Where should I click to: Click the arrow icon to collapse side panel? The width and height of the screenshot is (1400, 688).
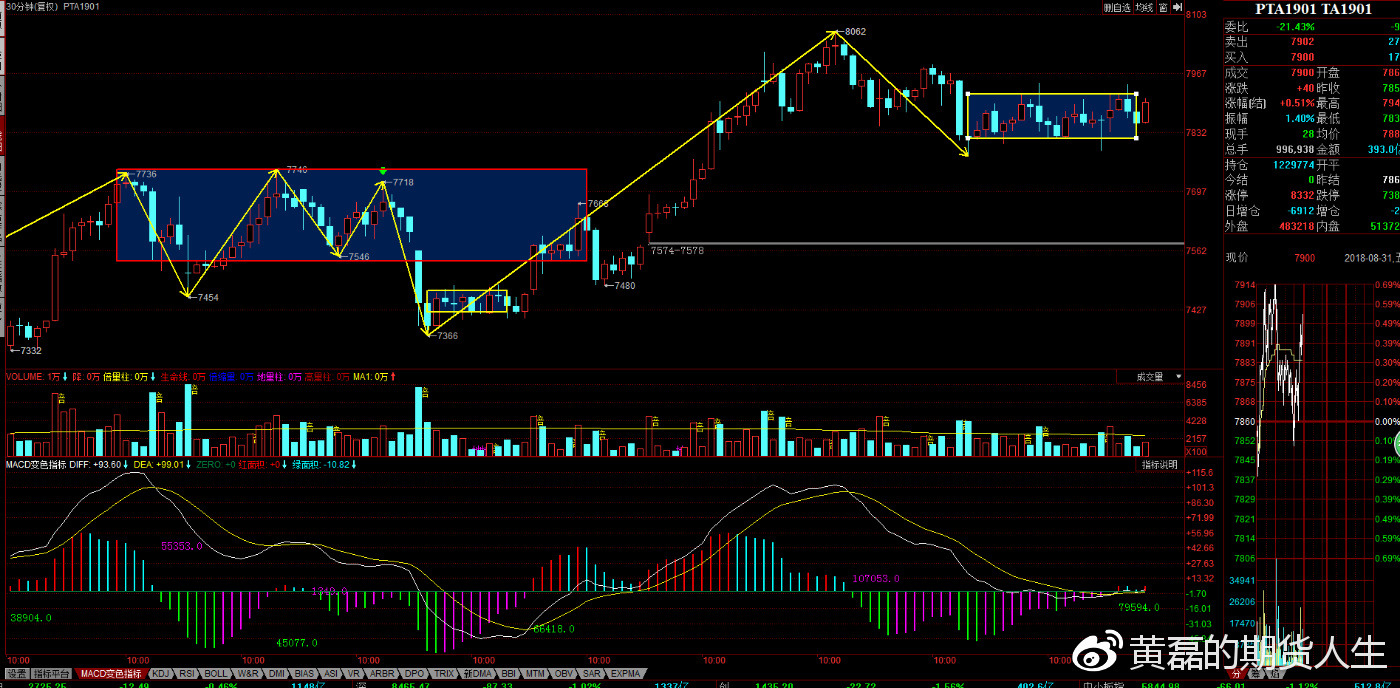click(1177, 7)
